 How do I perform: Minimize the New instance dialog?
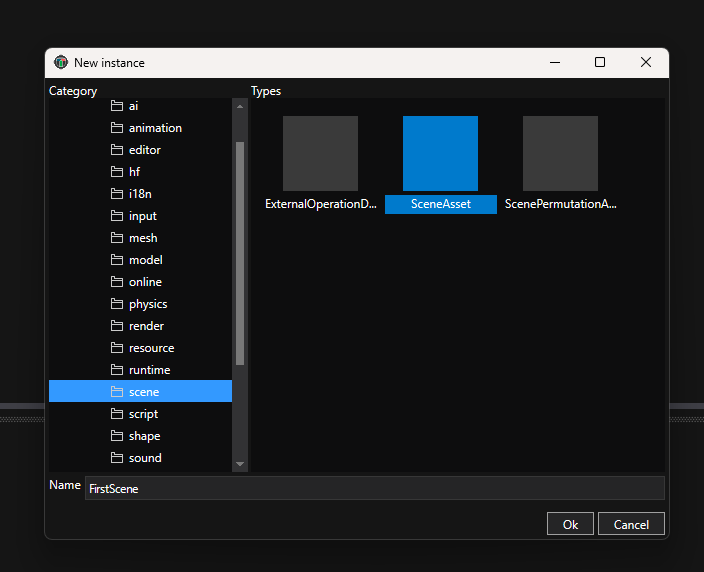[555, 62]
